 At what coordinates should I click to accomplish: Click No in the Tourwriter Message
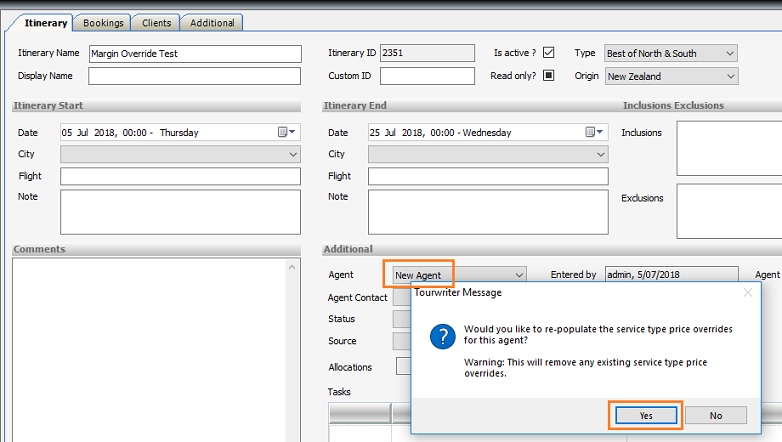pyautogui.click(x=715, y=415)
